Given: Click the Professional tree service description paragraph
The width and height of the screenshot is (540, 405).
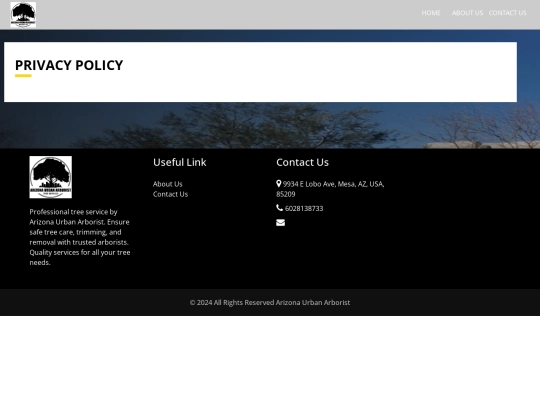Looking at the screenshot, I should click(x=80, y=237).
